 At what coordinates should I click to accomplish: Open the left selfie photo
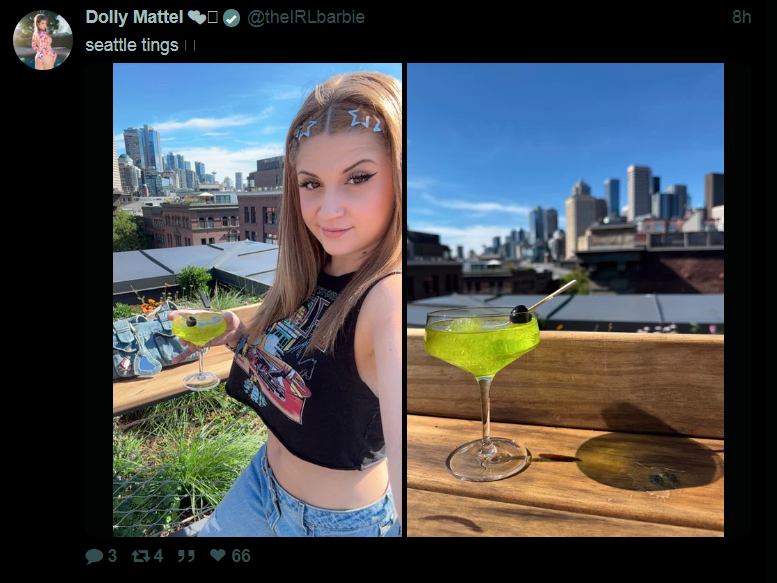tap(257, 300)
